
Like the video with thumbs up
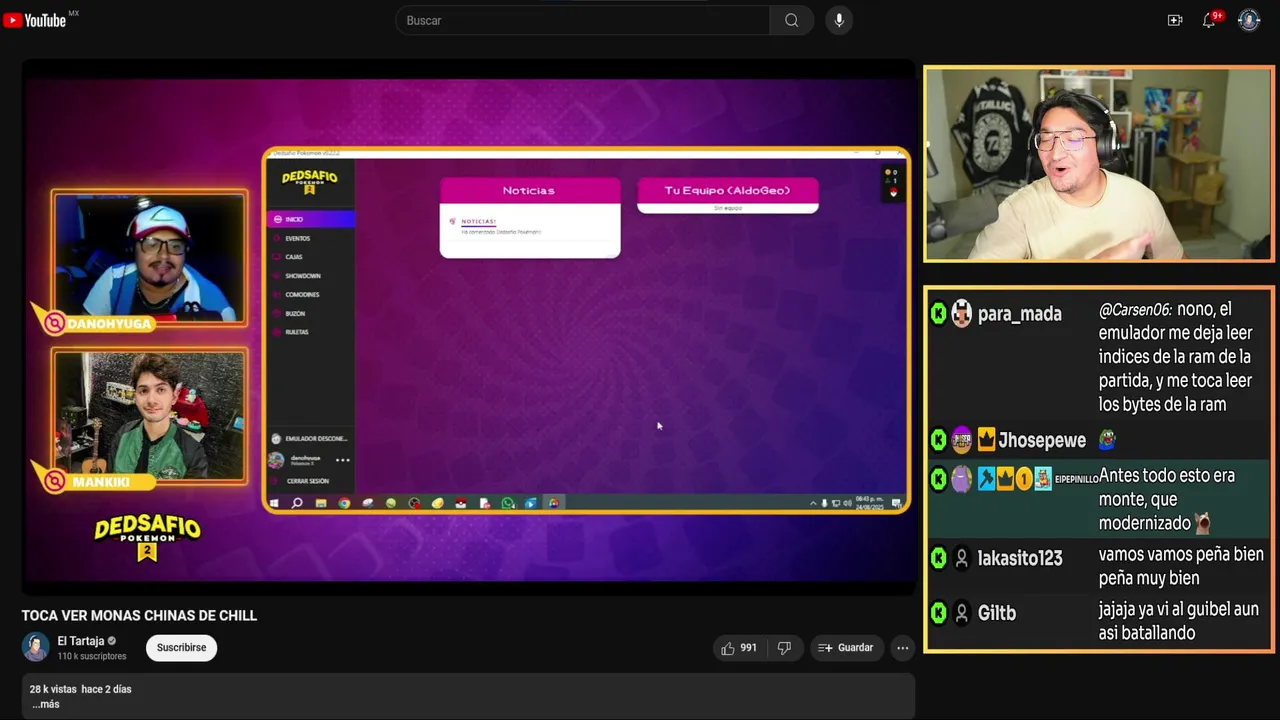[739, 648]
